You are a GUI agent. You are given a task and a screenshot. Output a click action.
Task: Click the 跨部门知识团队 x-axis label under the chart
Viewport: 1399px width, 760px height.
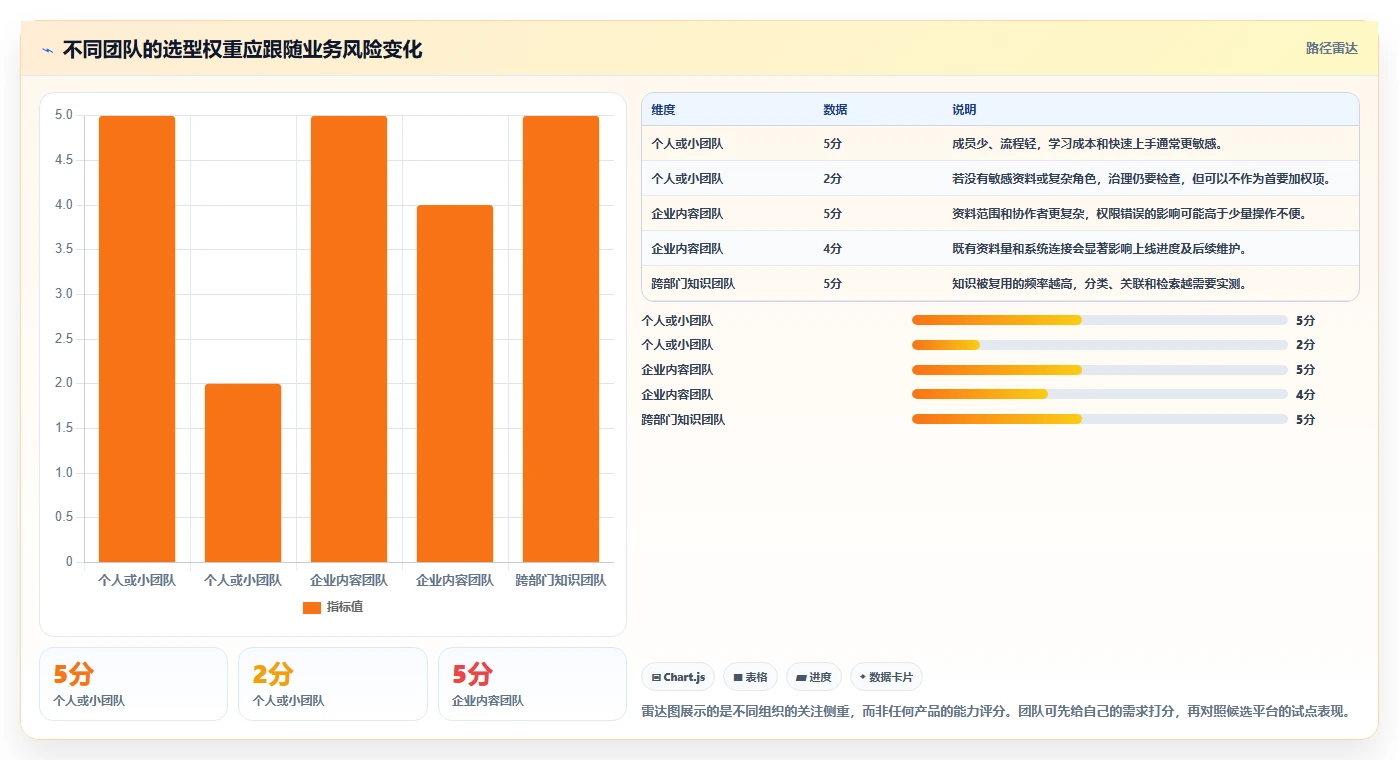click(x=561, y=580)
